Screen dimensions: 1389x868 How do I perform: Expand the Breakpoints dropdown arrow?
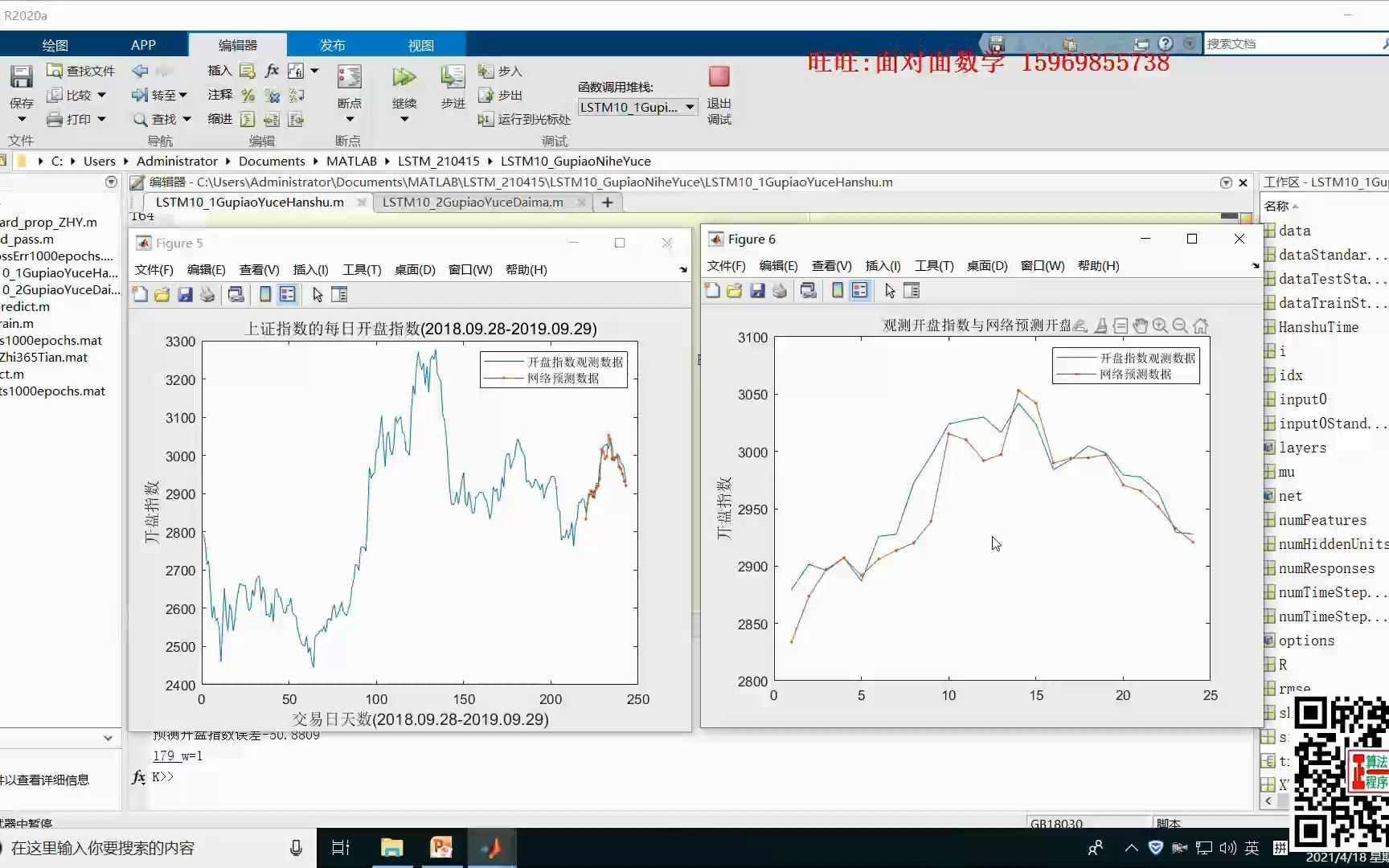pyautogui.click(x=349, y=119)
